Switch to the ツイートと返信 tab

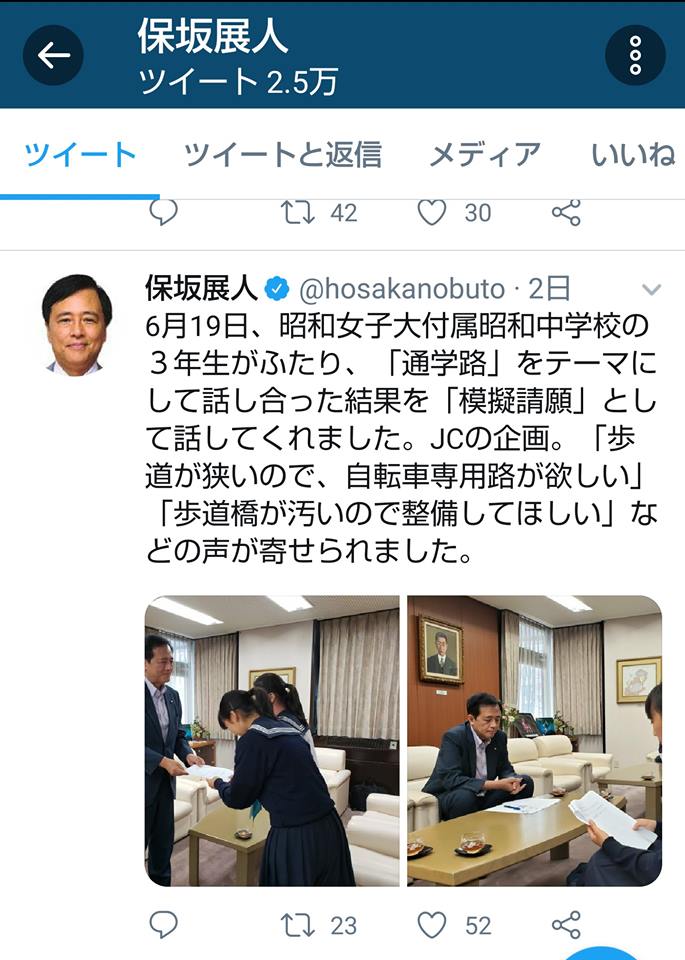click(x=283, y=154)
